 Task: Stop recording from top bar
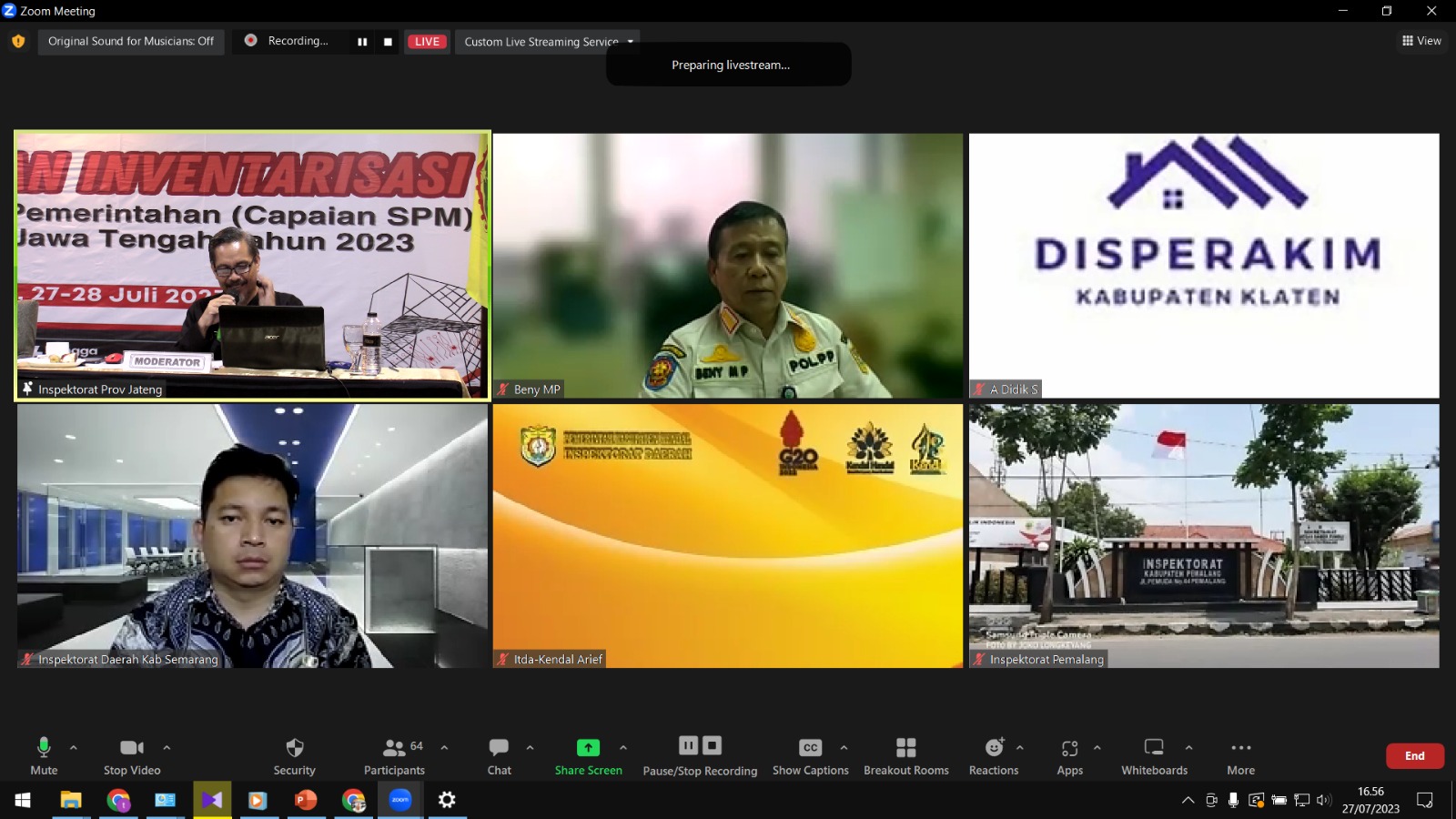pyautogui.click(x=388, y=42)
